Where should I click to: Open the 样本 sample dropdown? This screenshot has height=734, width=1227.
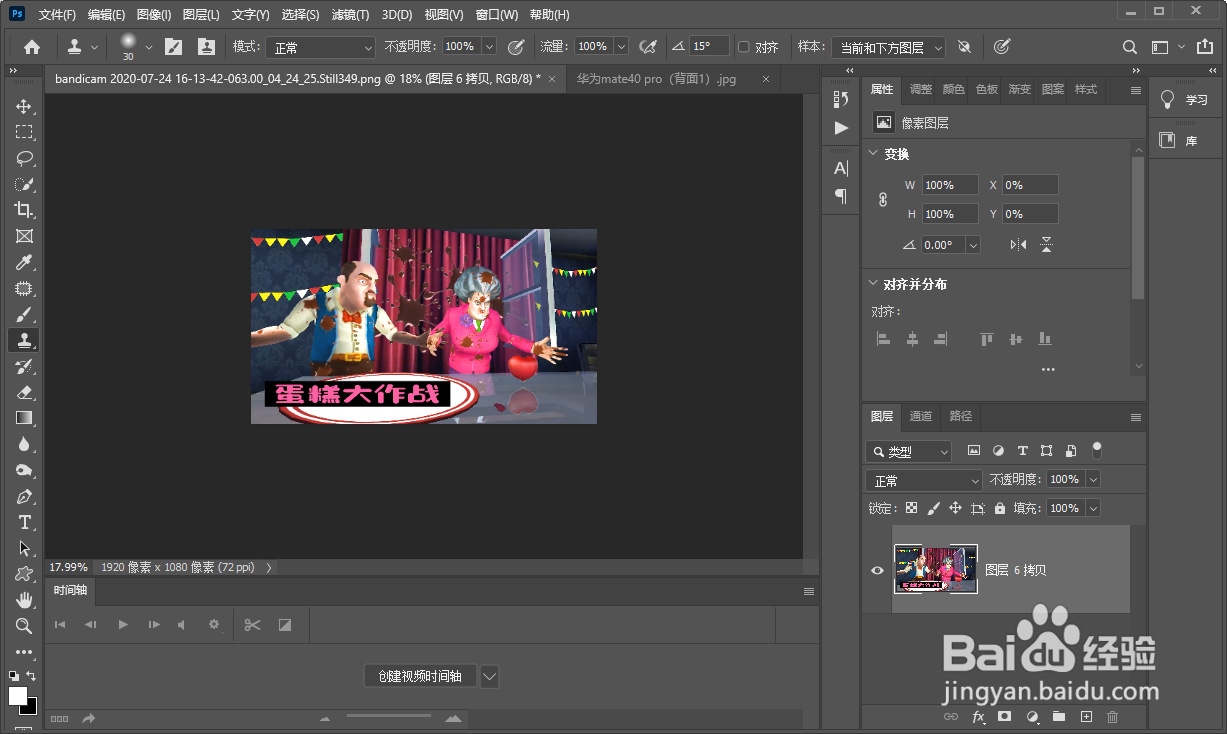click(888, 47)
